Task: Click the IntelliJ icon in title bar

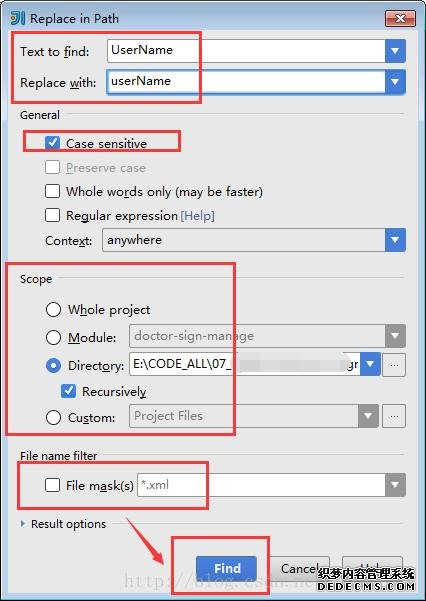Action: [x=18, y=18]
